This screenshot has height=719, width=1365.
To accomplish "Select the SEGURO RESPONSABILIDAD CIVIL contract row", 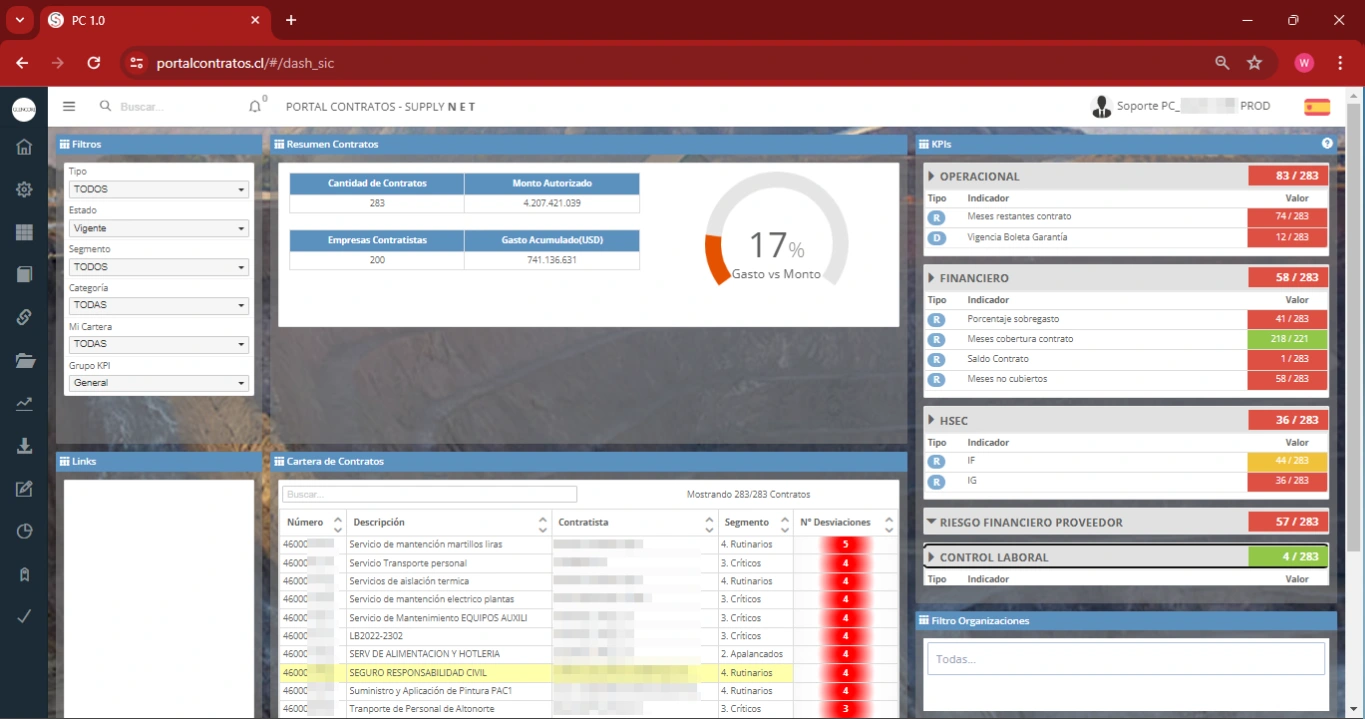I will 418,673.
